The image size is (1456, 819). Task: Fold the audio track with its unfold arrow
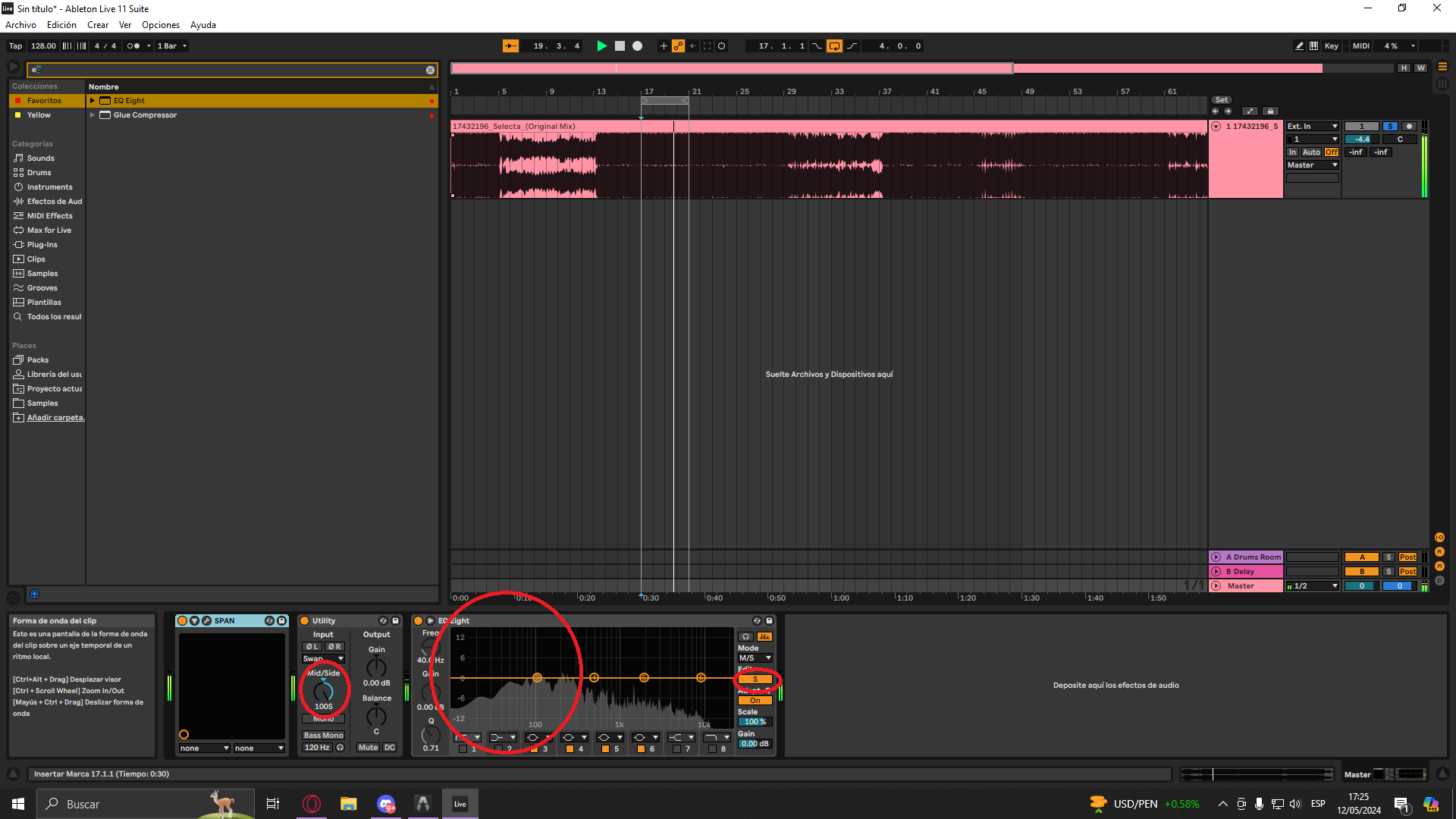click(x=1216, y=127)
